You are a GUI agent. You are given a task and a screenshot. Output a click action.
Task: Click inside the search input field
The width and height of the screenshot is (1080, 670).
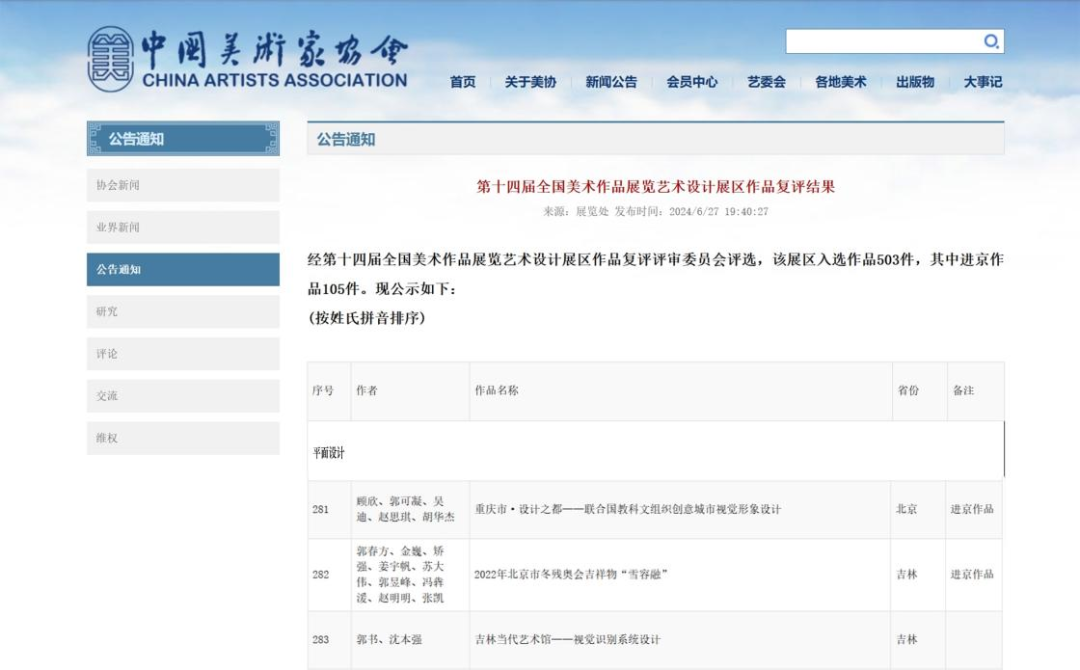click(x=882, y=41)
